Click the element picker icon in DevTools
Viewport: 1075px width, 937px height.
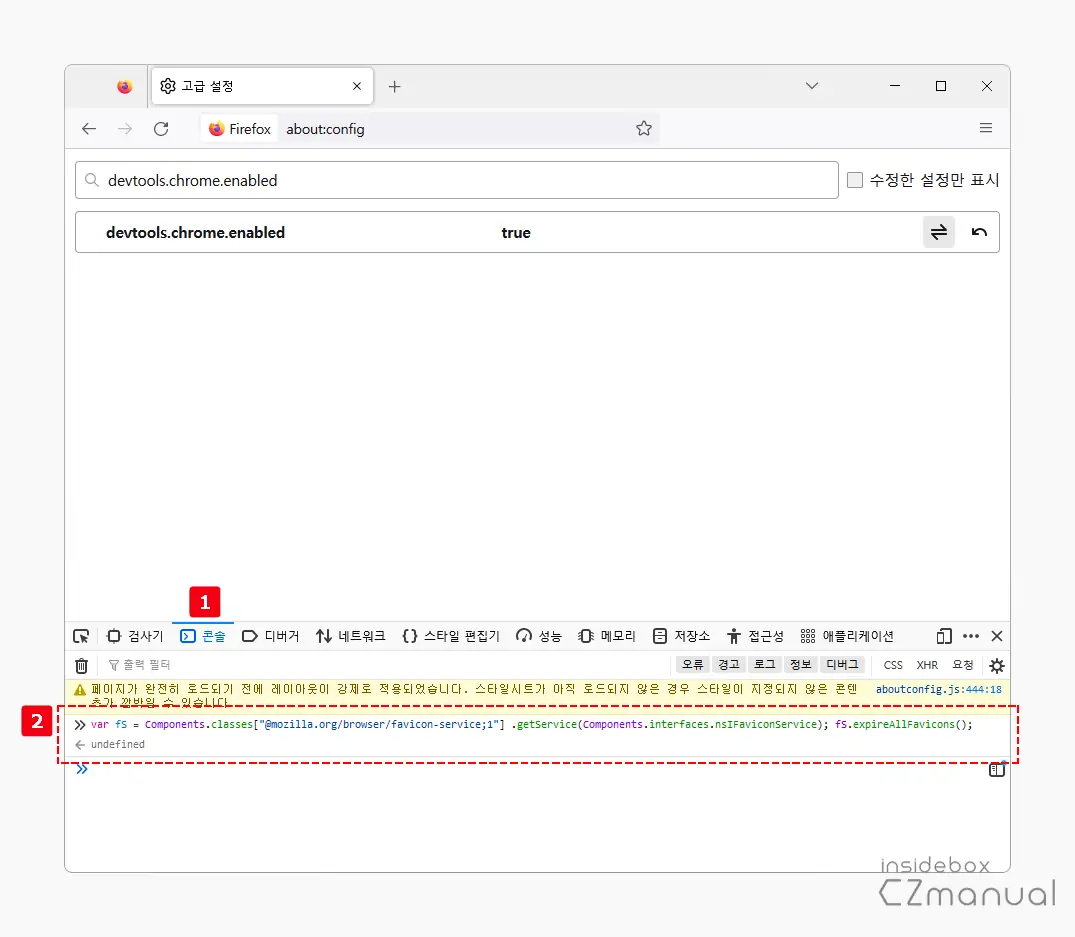pos(82,636)
